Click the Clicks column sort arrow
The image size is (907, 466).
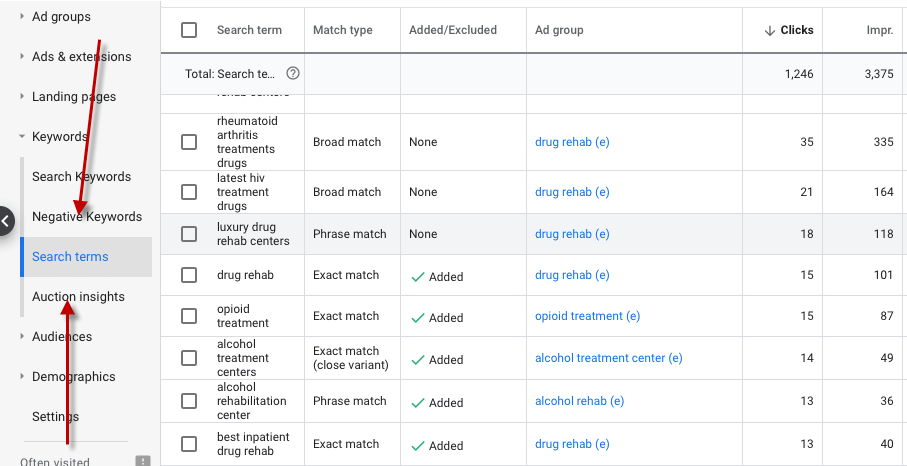pyautogui.click(x=769, y=30)
